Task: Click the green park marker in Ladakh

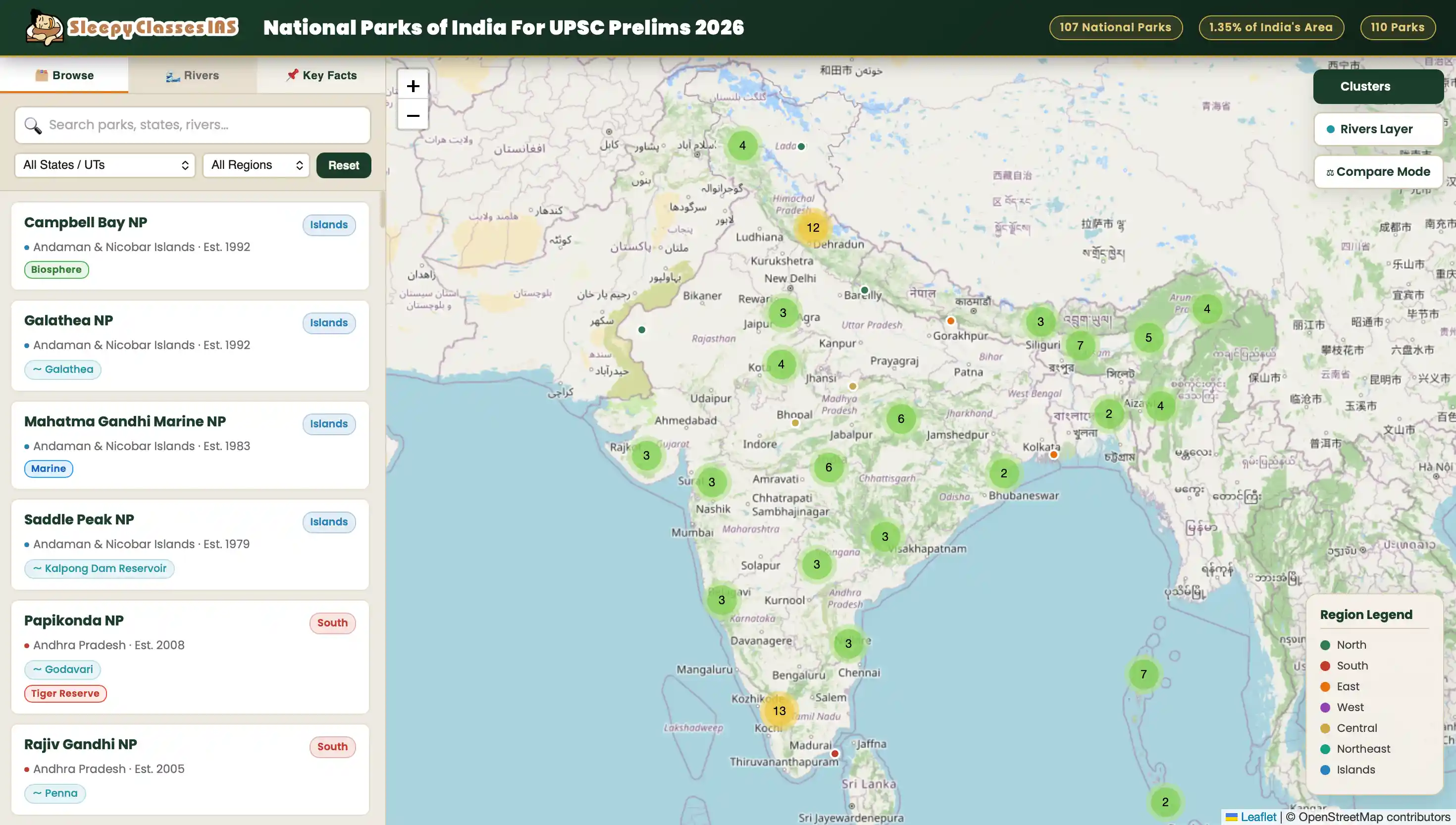Action: (801, 146)
